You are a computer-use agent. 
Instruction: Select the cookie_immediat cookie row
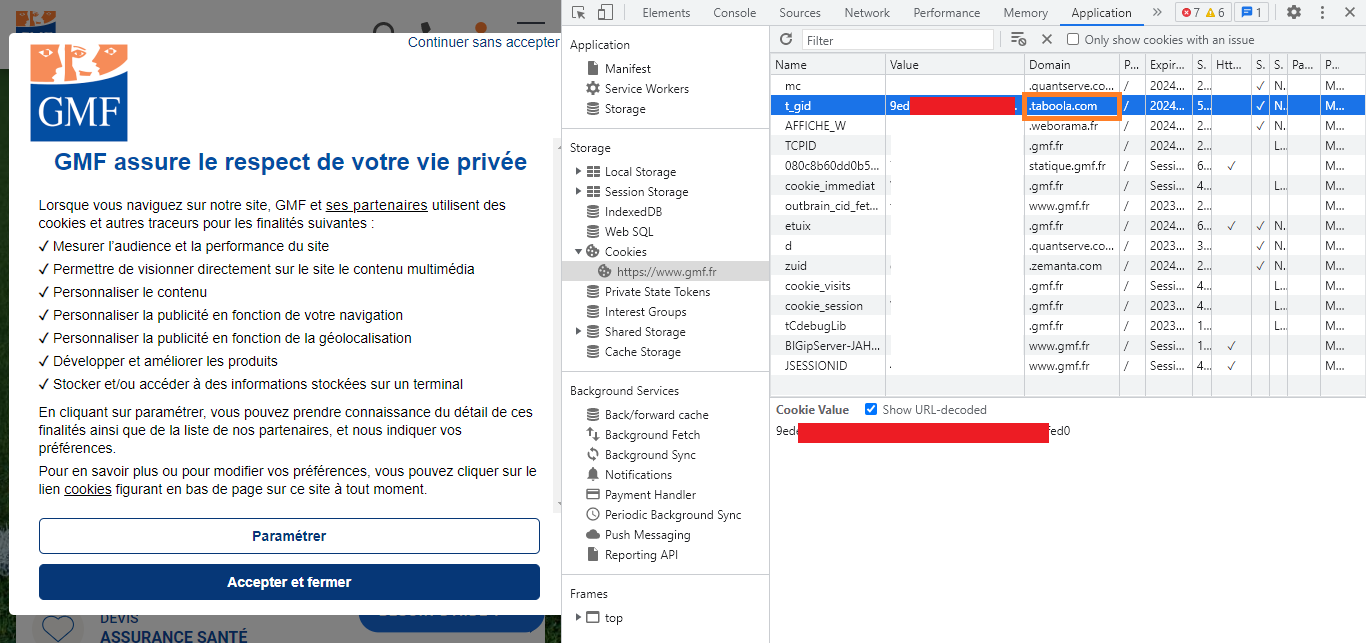pyautogui.click(x=1068, y=186)
